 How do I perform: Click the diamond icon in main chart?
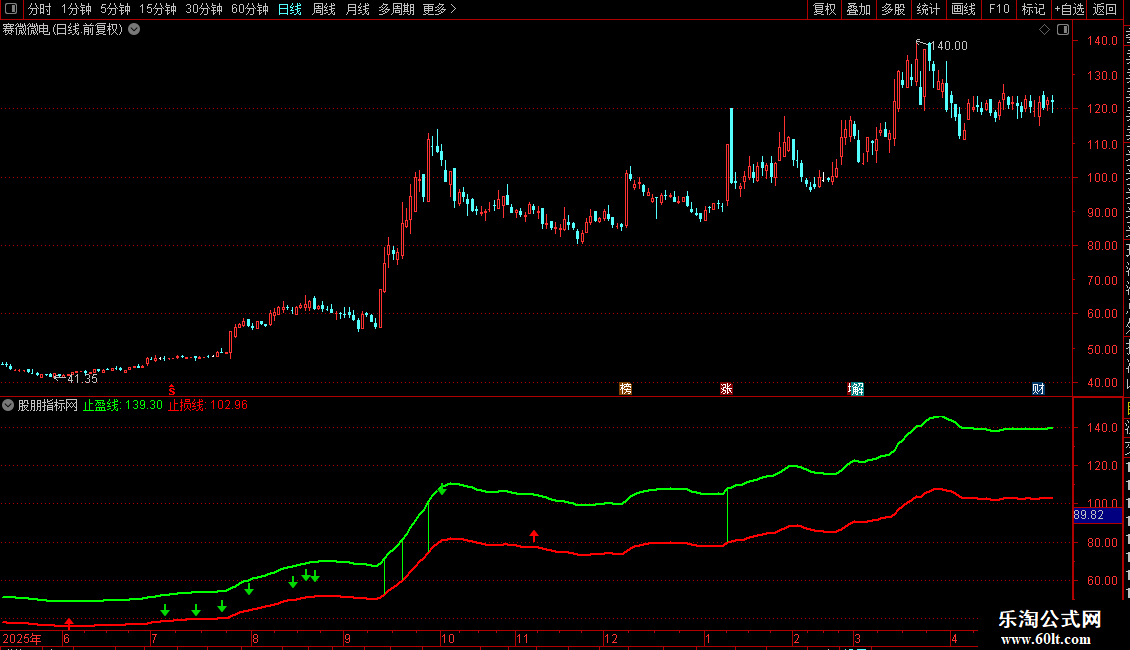[x=1044, y=30]
